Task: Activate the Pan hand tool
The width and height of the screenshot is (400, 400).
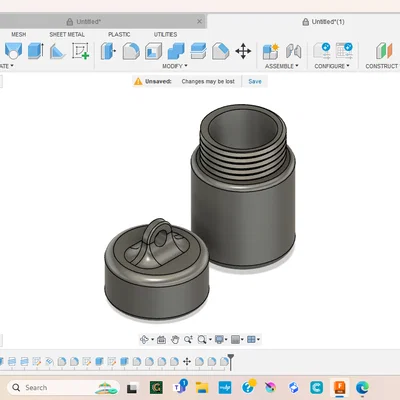Action: coord(175,340)
